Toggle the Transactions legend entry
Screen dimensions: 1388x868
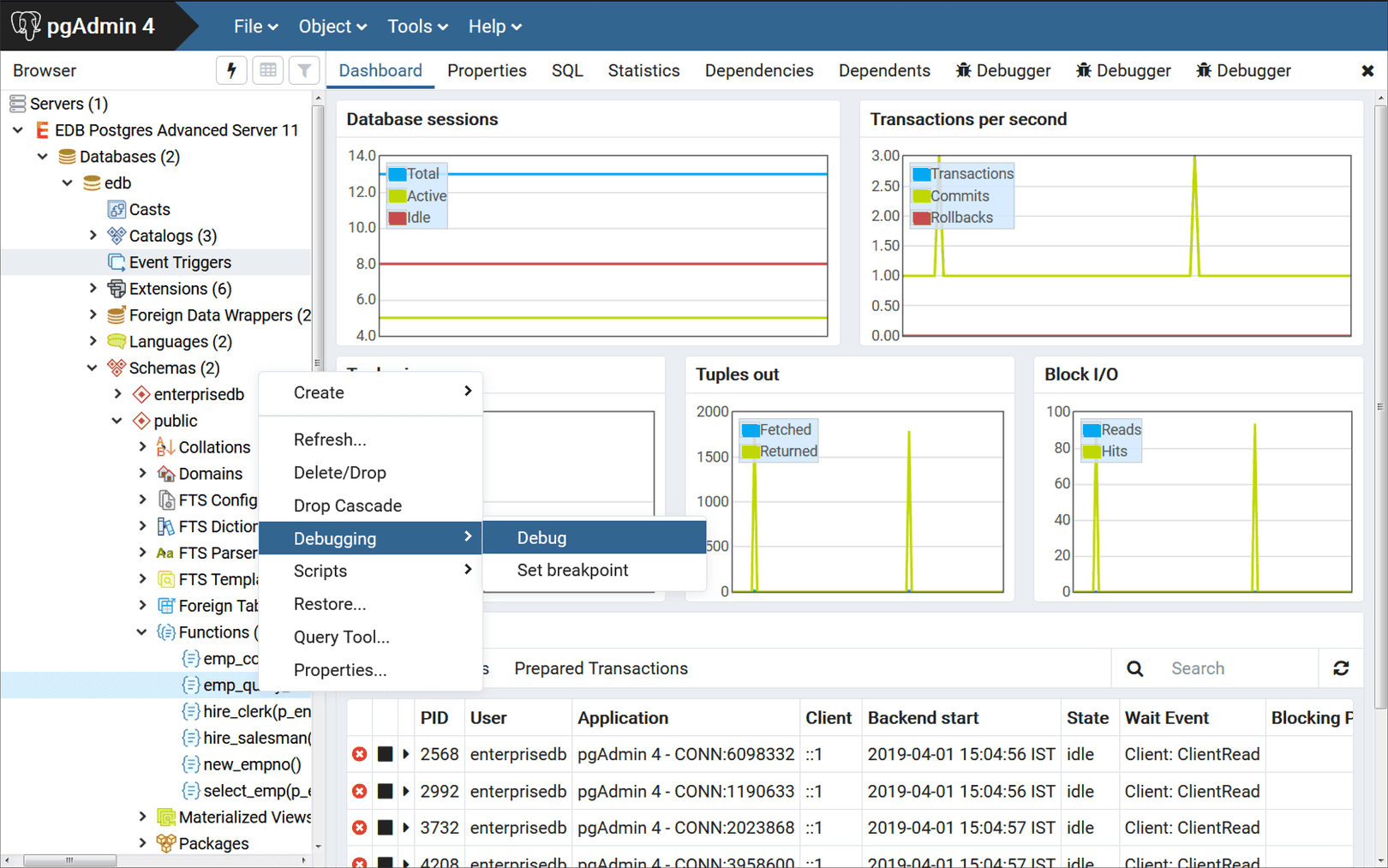click(961, 173)
